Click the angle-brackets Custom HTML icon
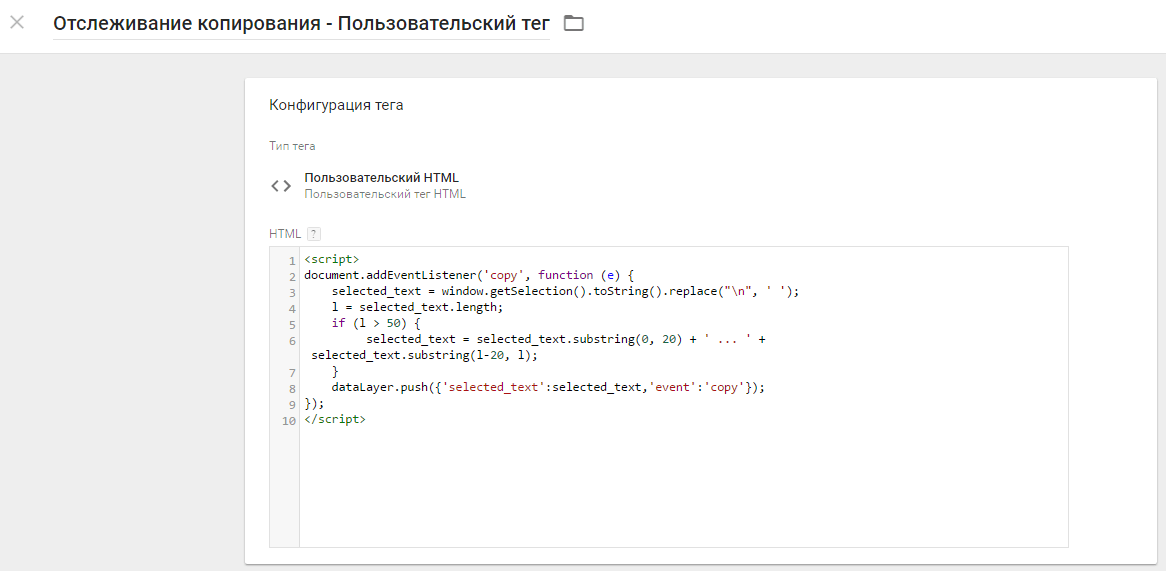 [x=281, y=186]
